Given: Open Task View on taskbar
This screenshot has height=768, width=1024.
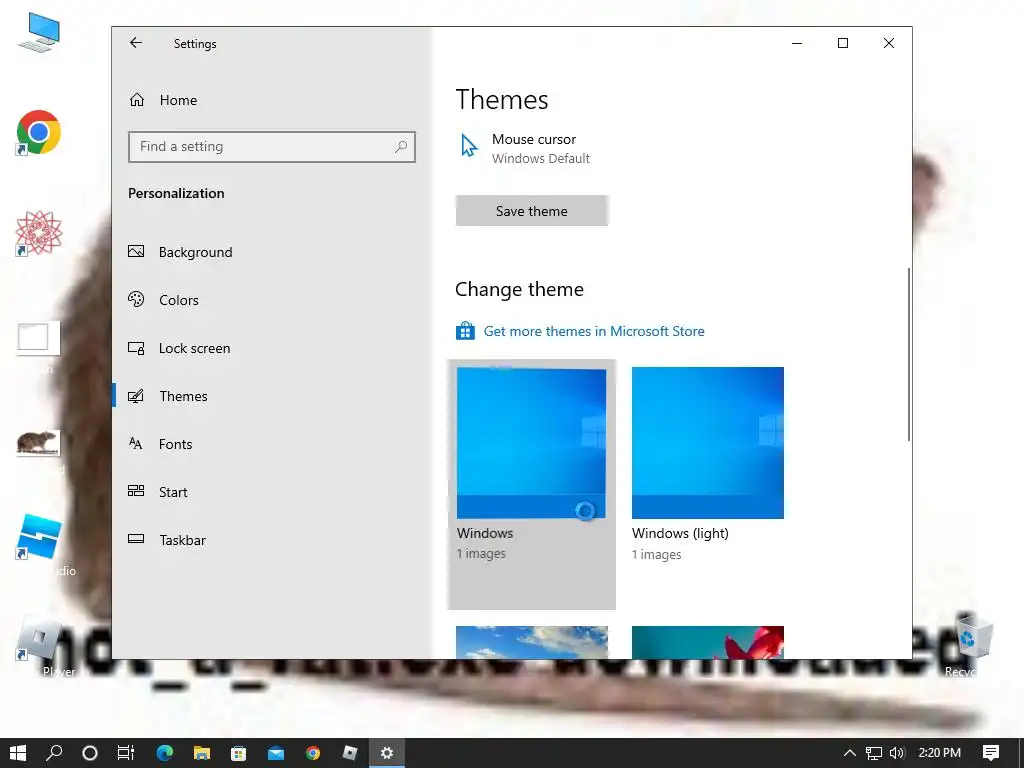Looking at the screenshot, I should pos(125,753).
